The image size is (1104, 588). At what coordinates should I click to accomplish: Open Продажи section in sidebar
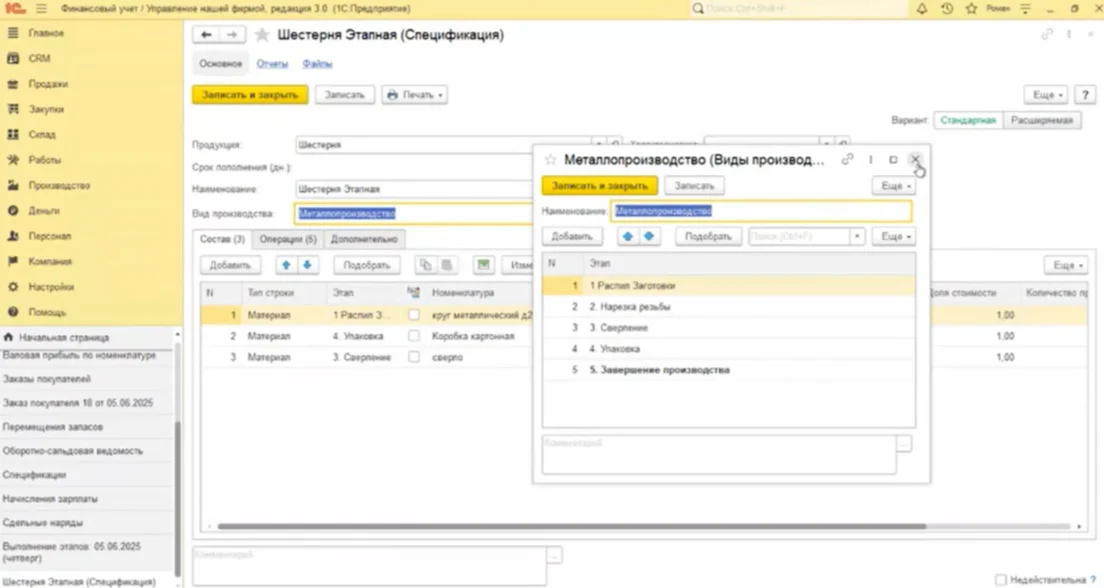[48, 84]
